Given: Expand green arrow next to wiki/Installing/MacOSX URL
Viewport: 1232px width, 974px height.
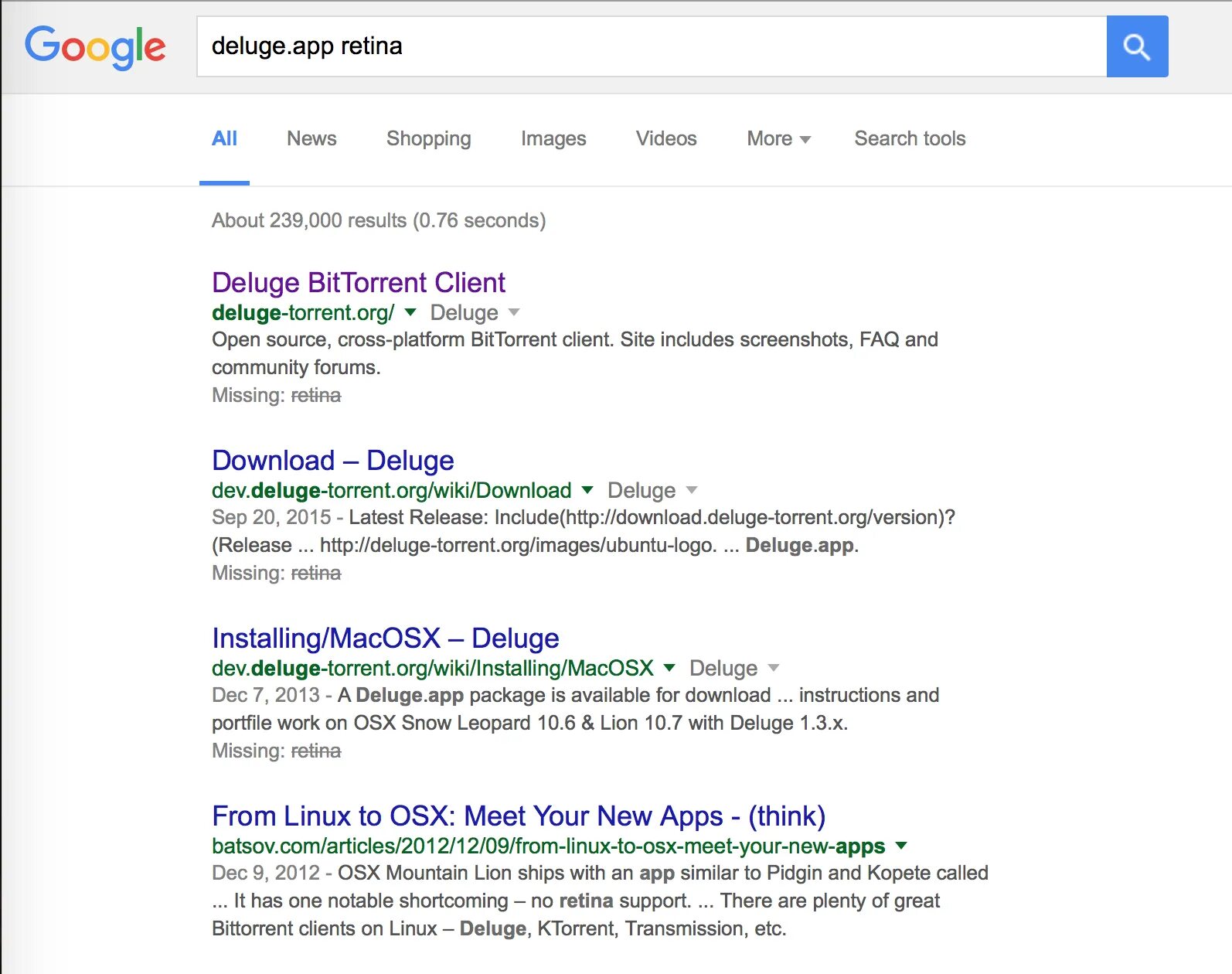Looking at the screenshot, I should [x=669, y=668].
